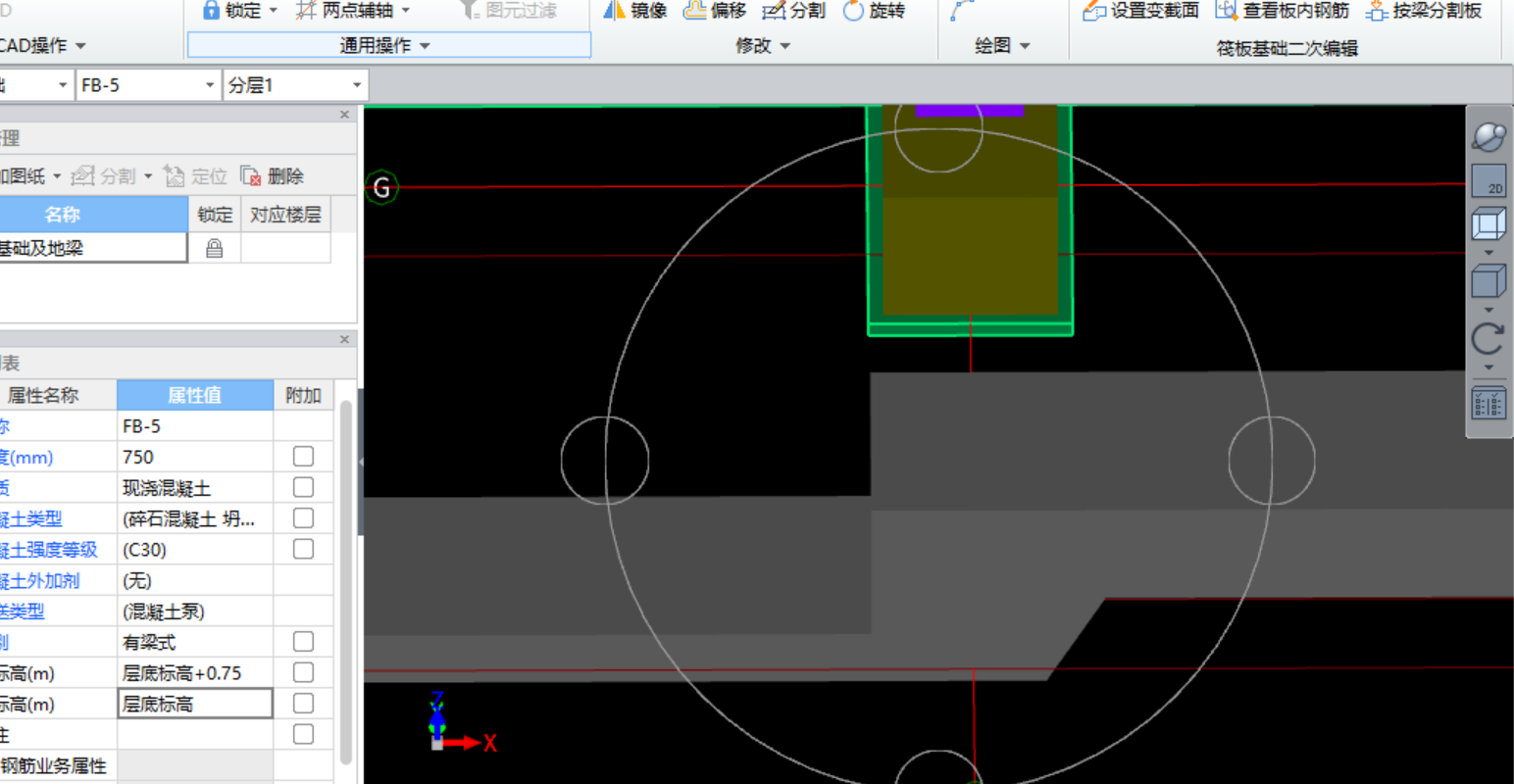Click the 图元过滤 filter tool
This screenshot has width=1514, height=784.
[x=509, y=11]
